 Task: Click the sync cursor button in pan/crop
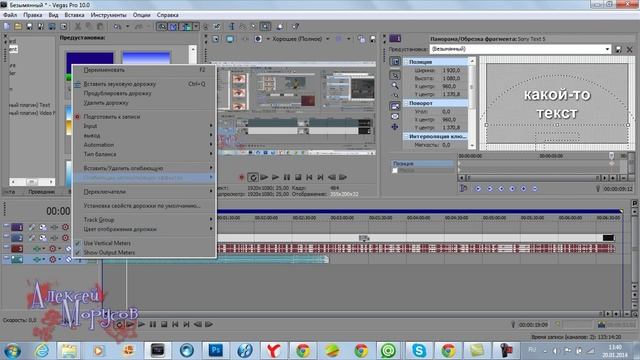(x=463, y=189)
